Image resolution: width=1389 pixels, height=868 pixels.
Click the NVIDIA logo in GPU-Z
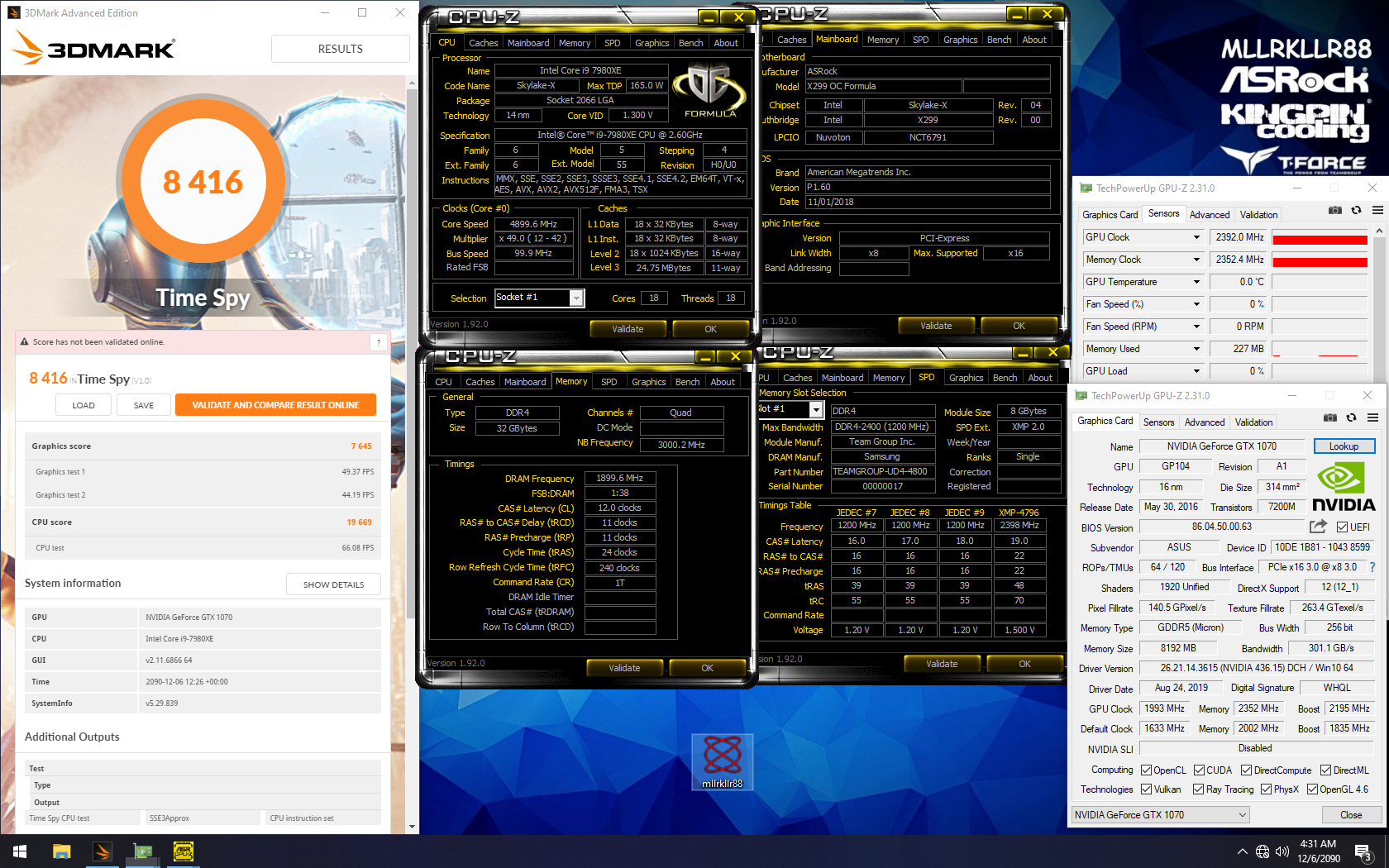[1344, 488]
